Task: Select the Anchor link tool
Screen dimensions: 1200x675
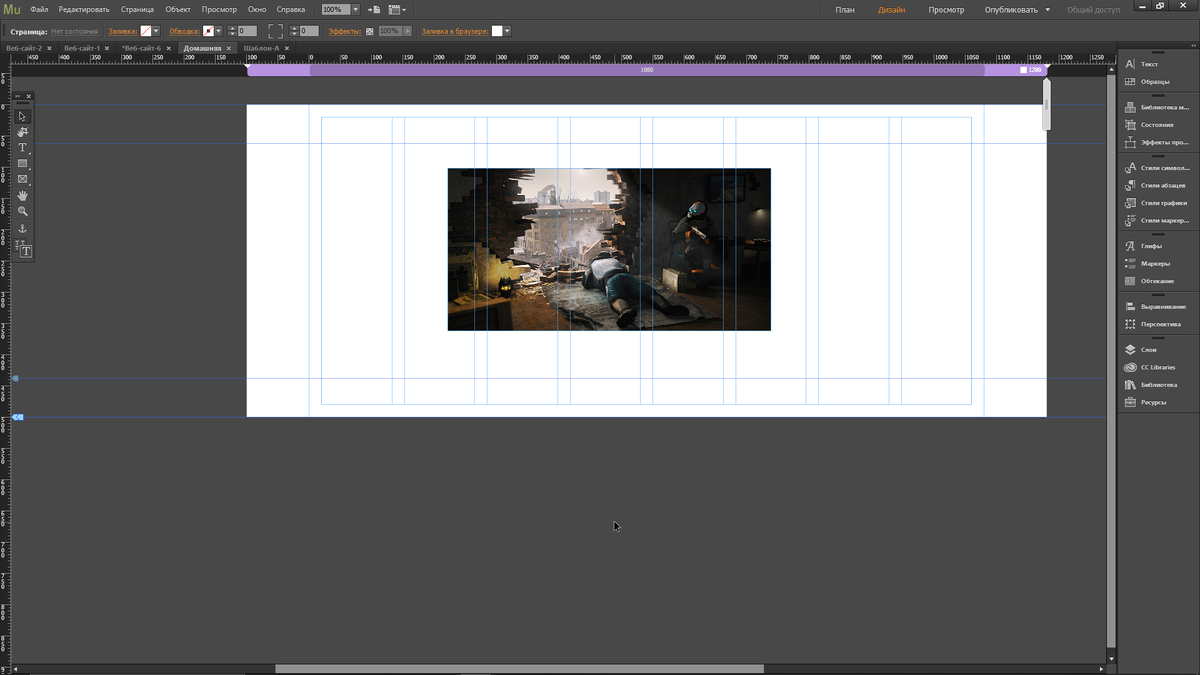Action: coord(22,229)
